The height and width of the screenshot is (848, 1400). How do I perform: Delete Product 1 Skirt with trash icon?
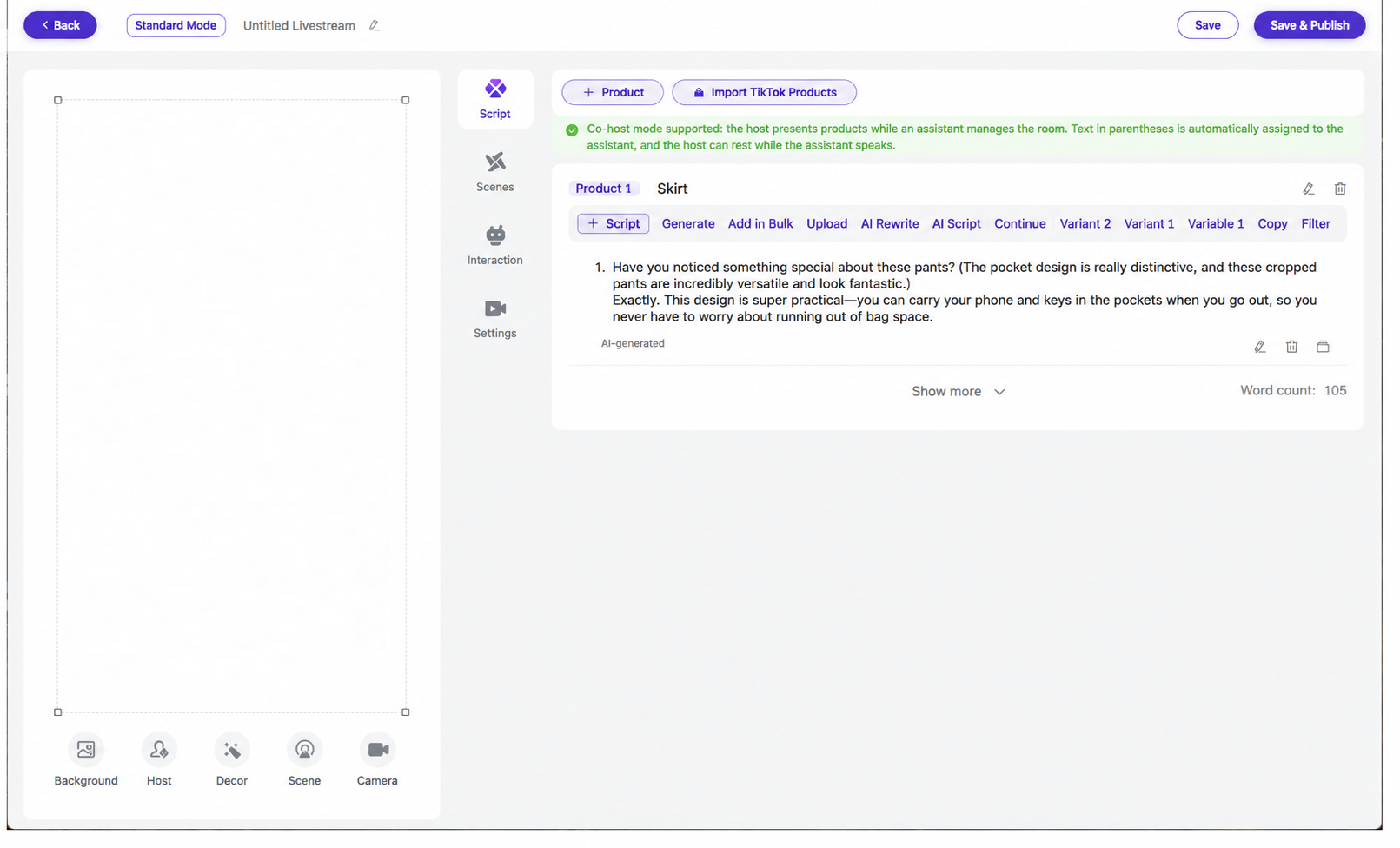pos(1340,189)
